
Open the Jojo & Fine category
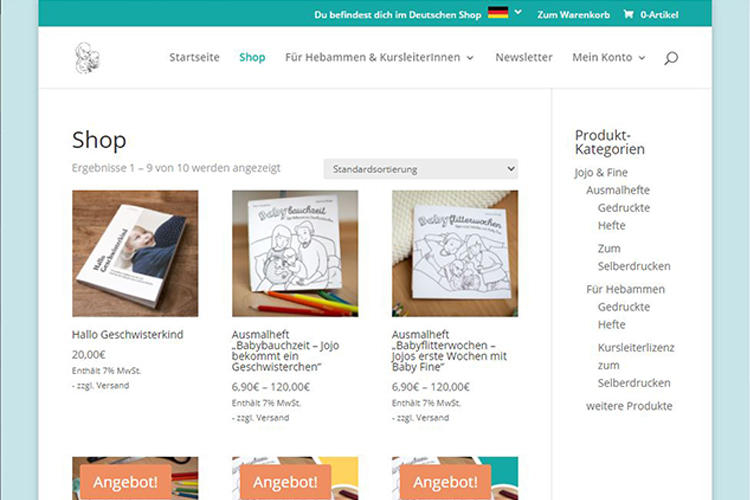coord(601,172)
